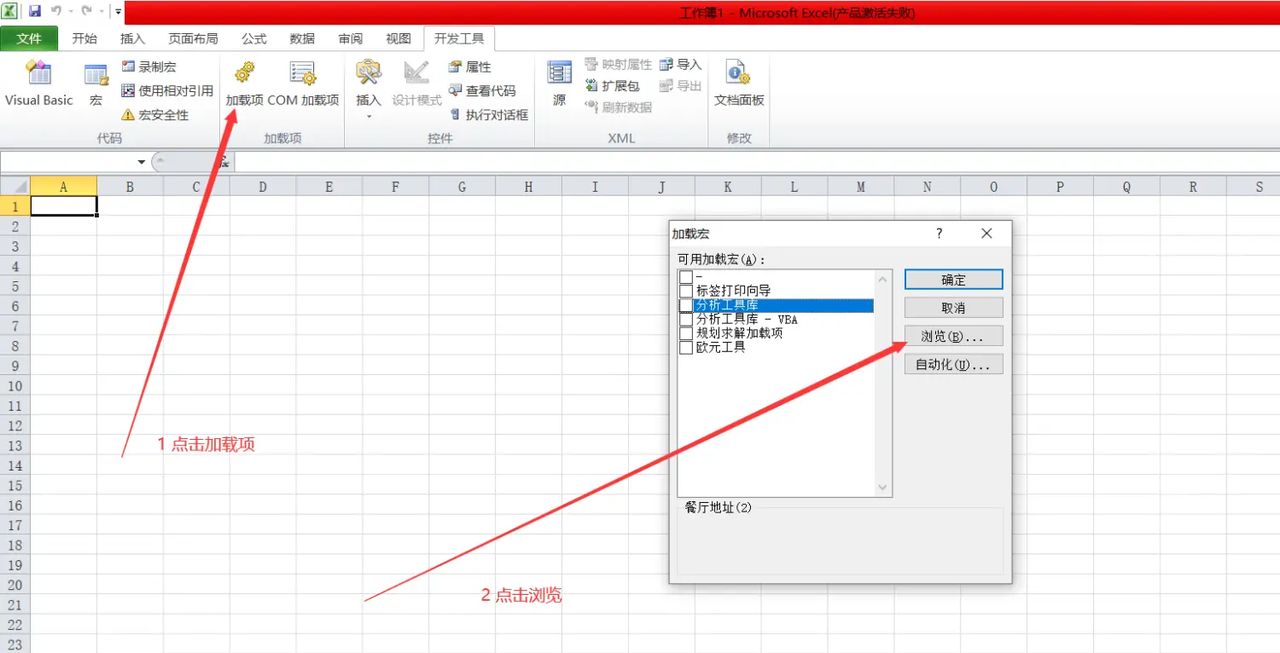The image size is (1280, 653).
Task: Click the formula bar input area
Action: (x=757, y=162)
